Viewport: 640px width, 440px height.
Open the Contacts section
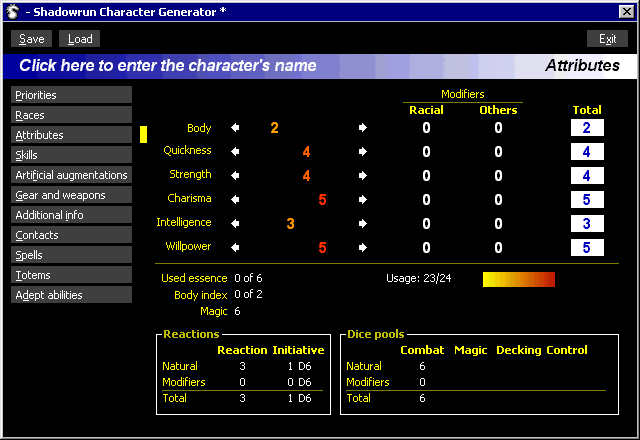pos(71,235)
